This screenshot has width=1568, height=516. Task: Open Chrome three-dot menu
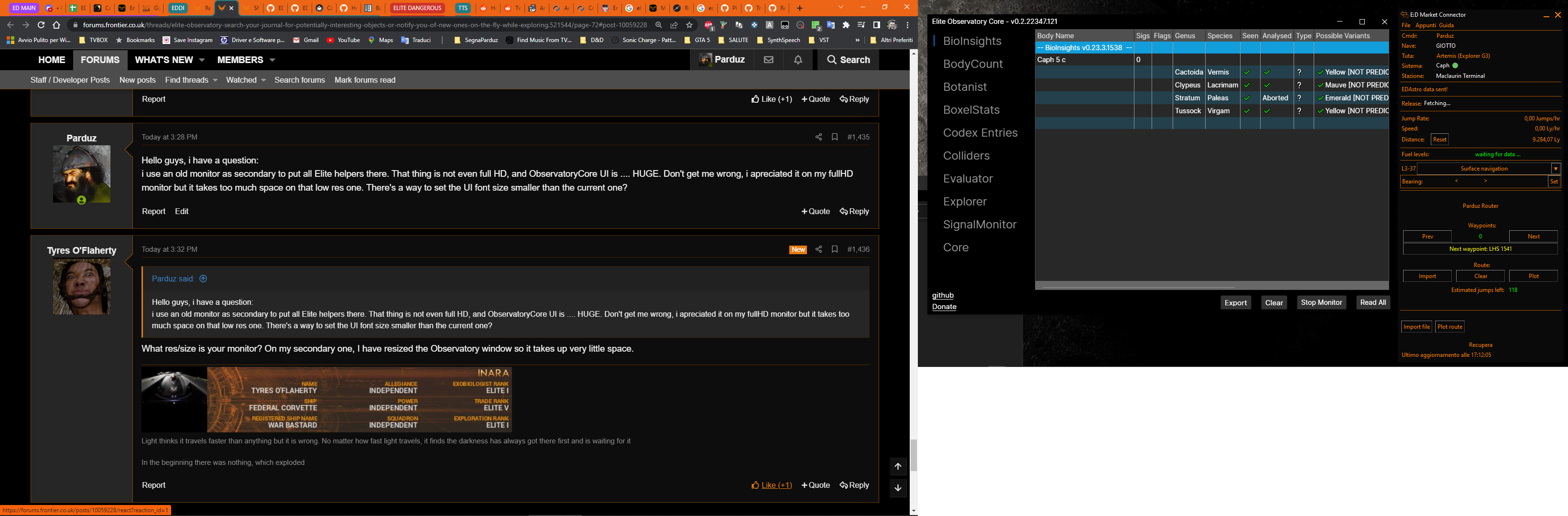(x=907, y=25)
